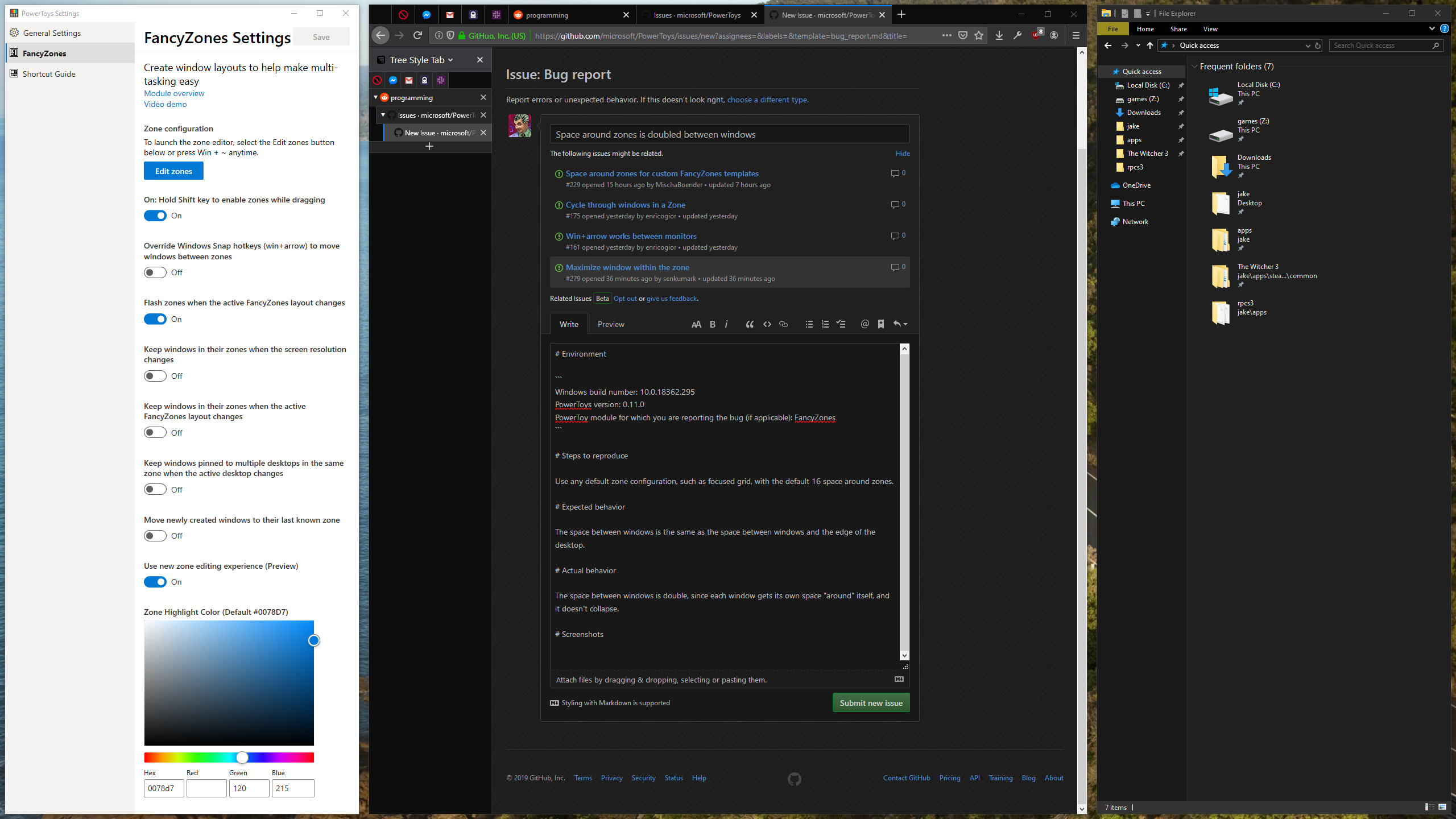Viewport: 1456px width, 819px height.
Task: Click the Bold formatting icon in issue editor
Action: click(x=712, y=324)
